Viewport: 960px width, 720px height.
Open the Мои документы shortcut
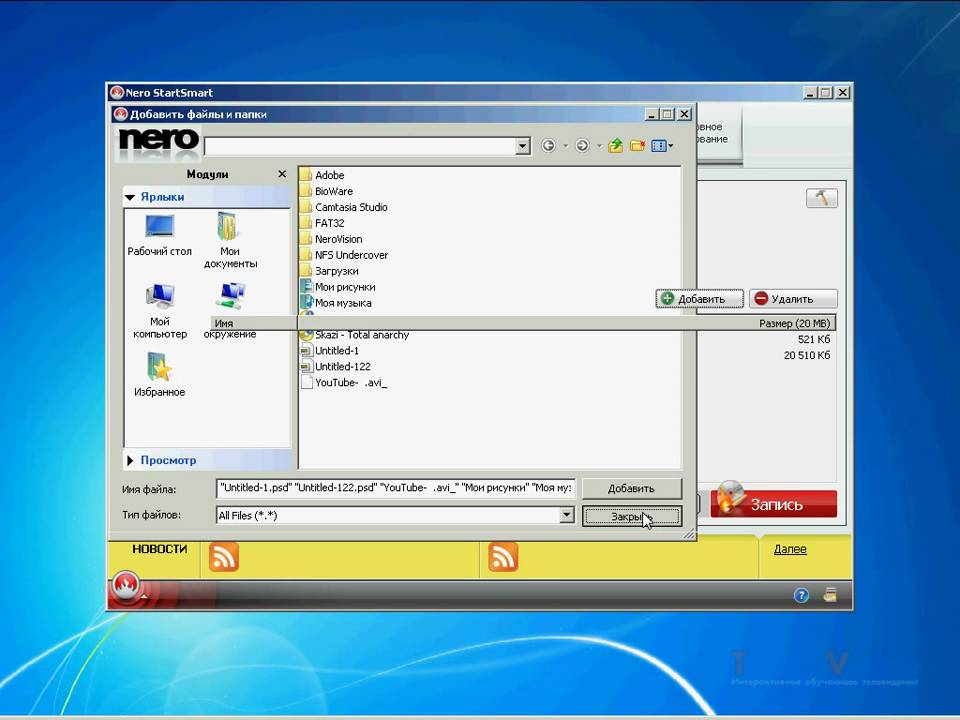(230, 240)
